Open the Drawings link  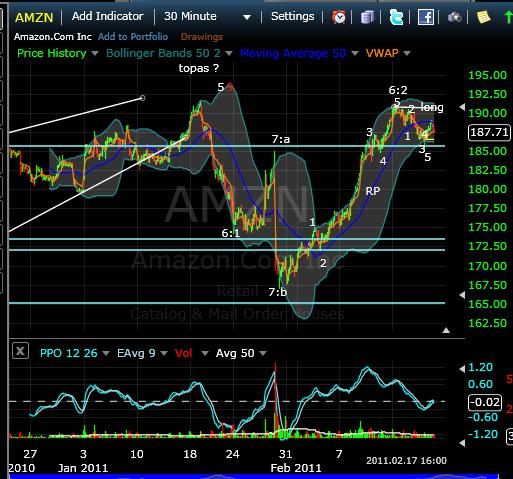click(x=202, y=37)
